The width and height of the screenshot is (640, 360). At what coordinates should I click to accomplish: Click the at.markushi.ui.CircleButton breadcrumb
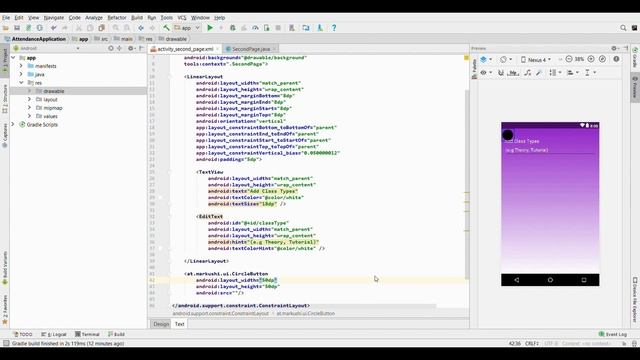[x=306, y=313]
